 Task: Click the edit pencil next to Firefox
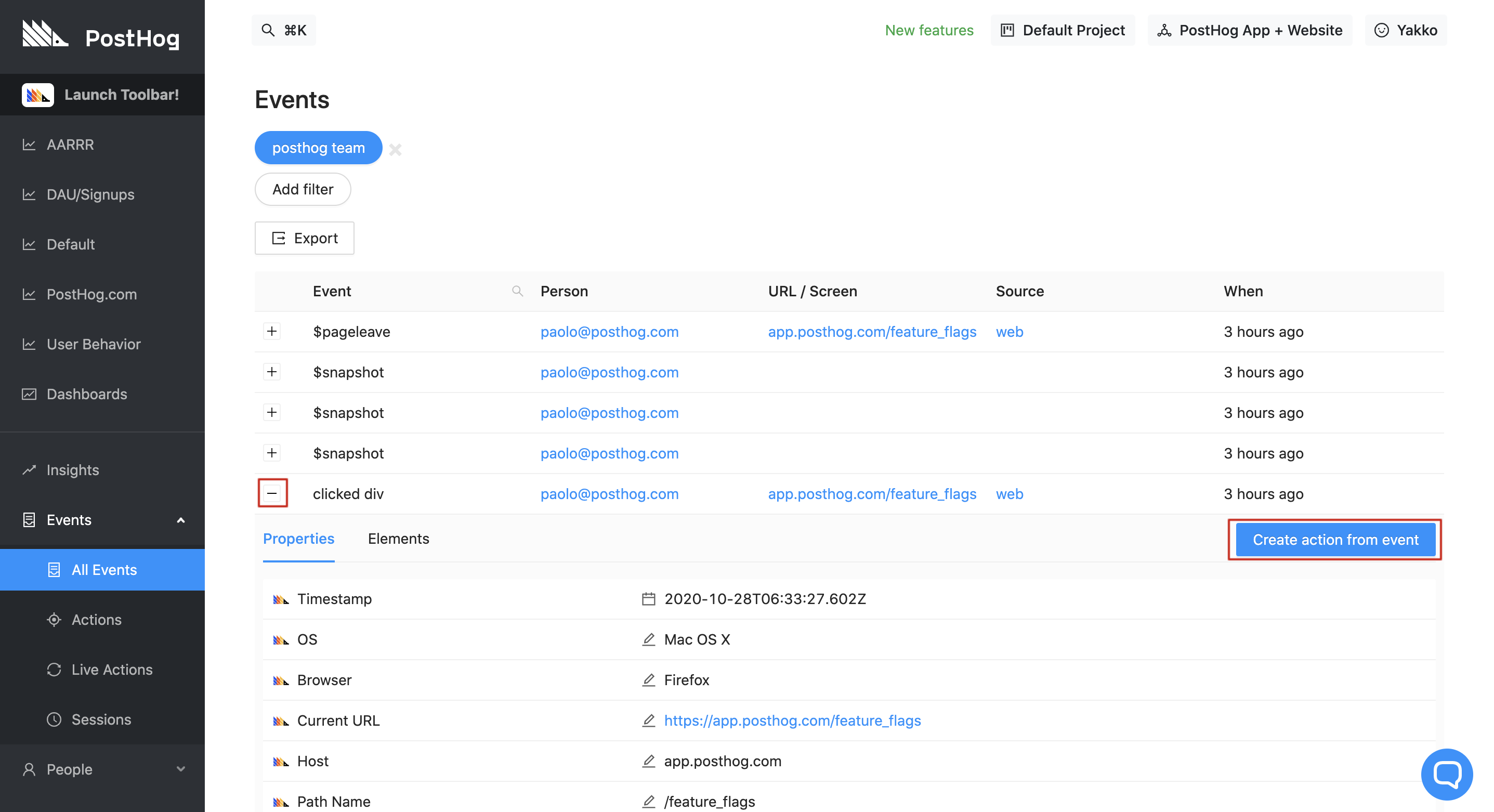click(x=648, y=680)
